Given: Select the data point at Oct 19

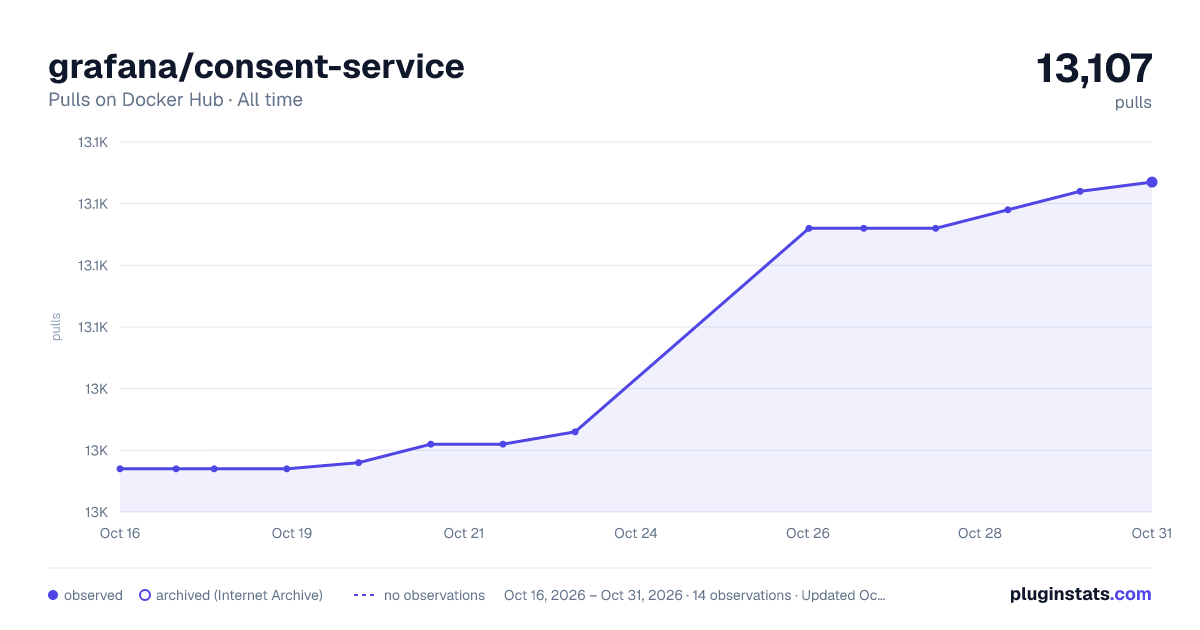Looking at the screenshot, I should pyautogui.click(x=287, y=469).
